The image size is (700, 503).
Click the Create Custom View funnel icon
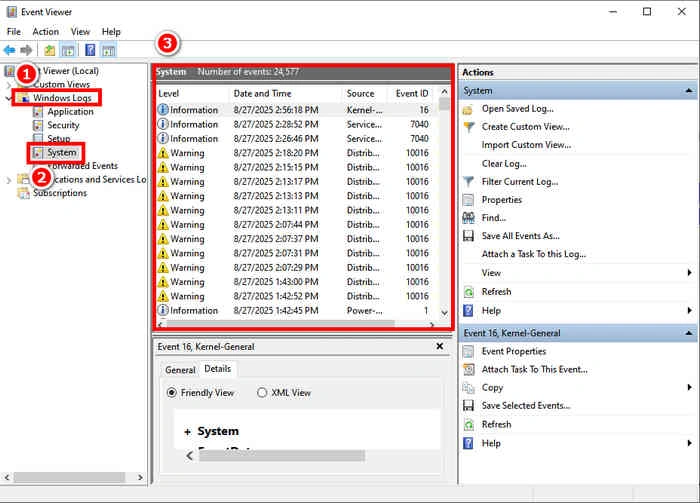point(468,127)
